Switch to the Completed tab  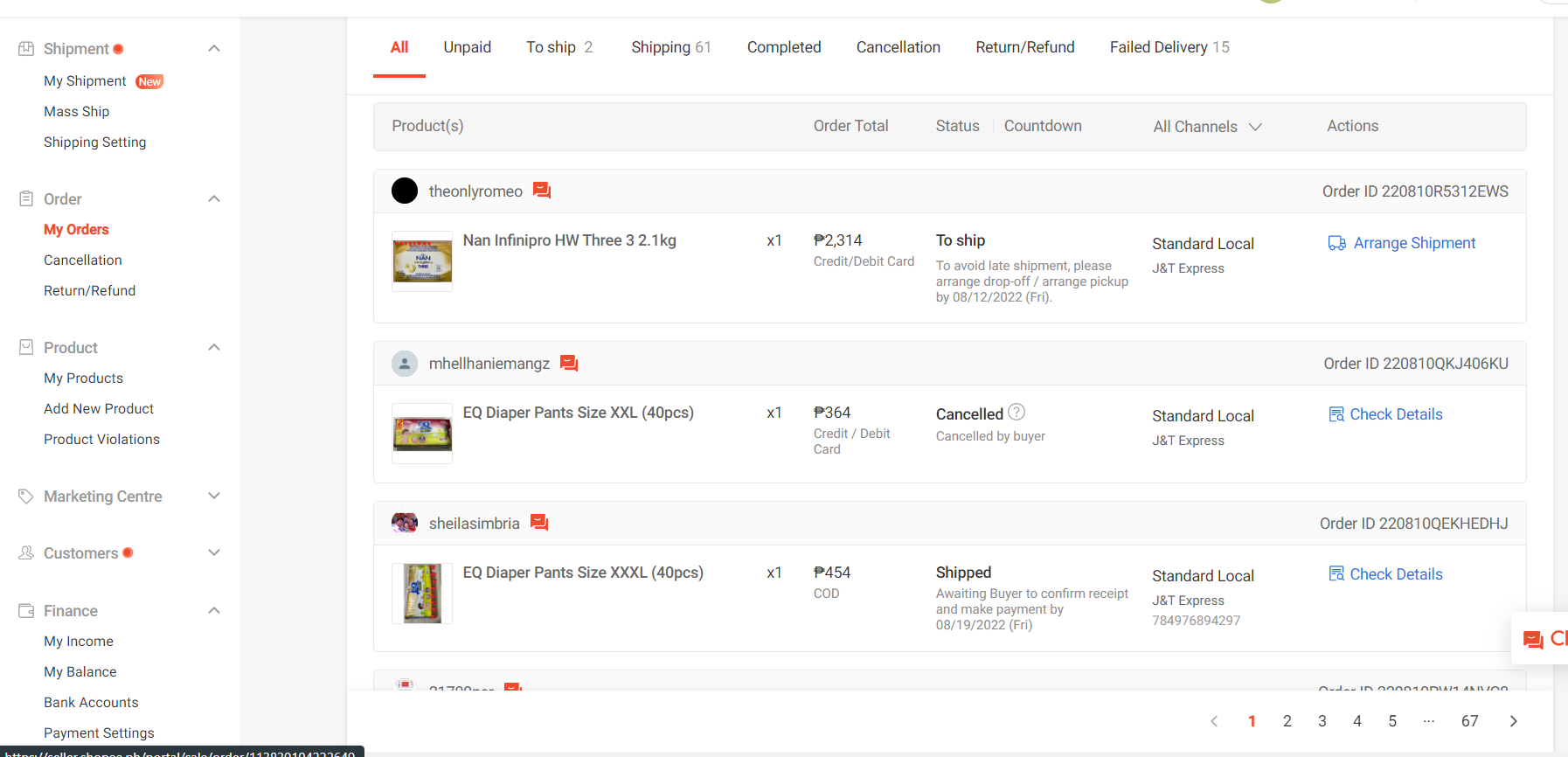click(784, 47)
